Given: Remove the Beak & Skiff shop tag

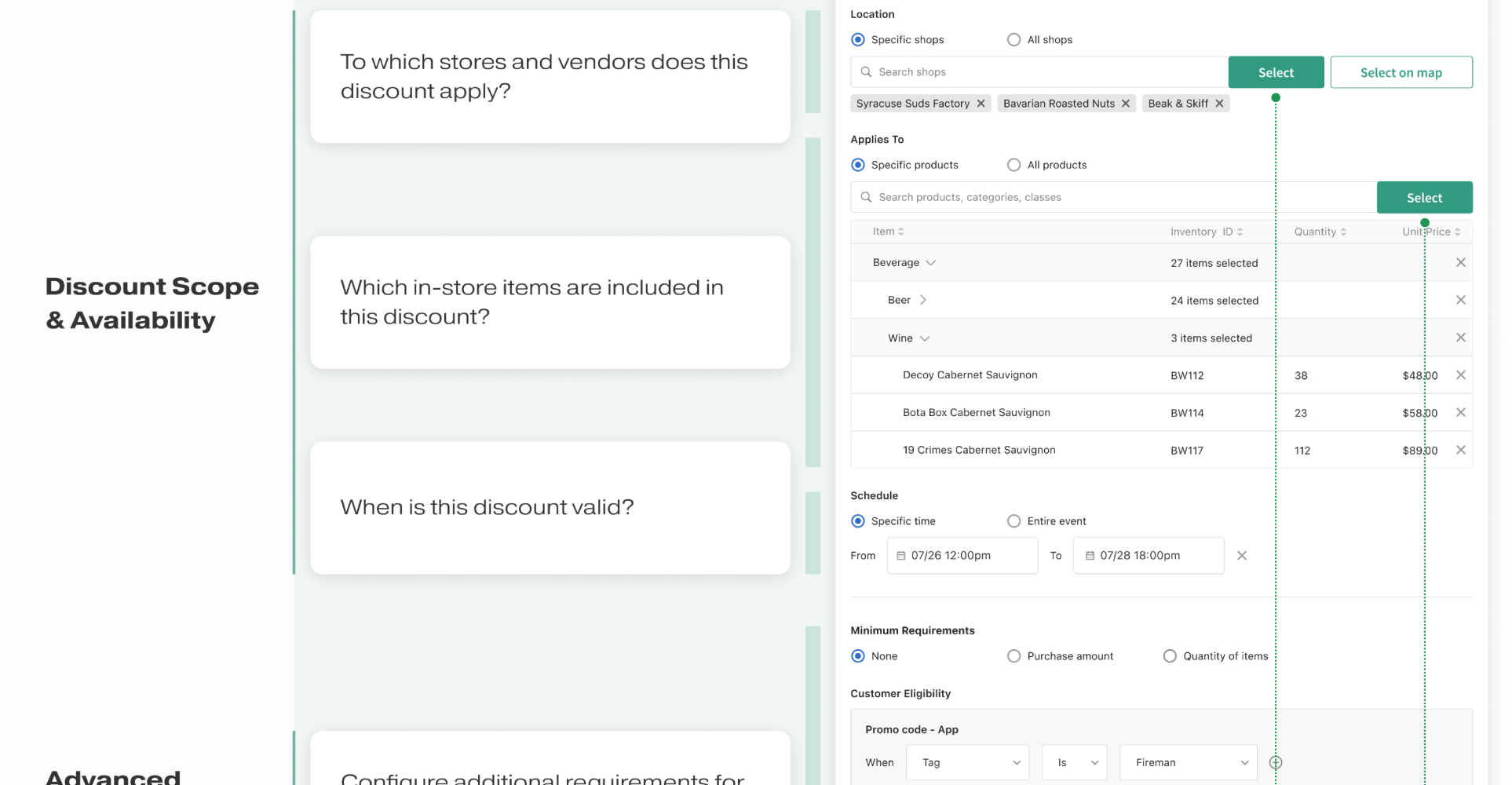Looking at the screenshot, I should pyautogui.click(x=1219, y=104).
